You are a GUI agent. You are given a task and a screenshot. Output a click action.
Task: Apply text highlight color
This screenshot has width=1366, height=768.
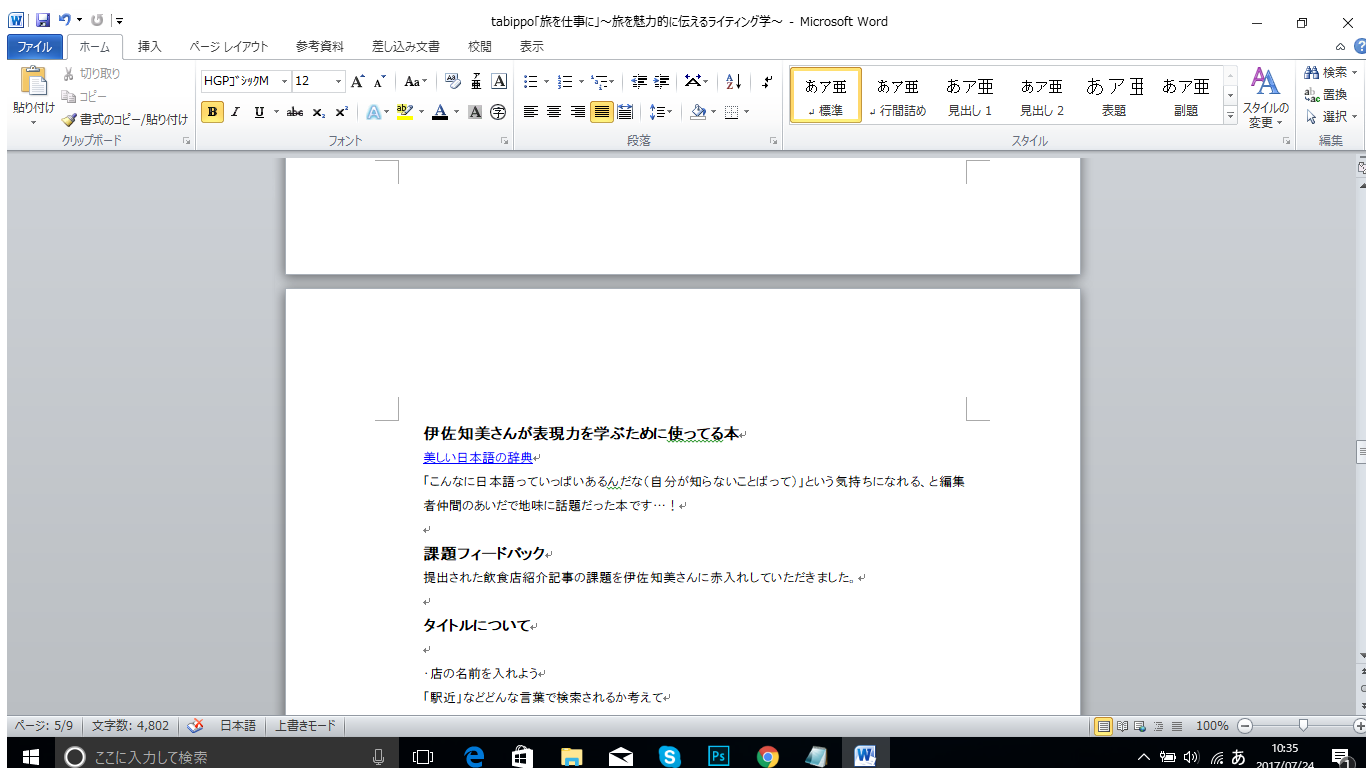click(x=405, y=113)
